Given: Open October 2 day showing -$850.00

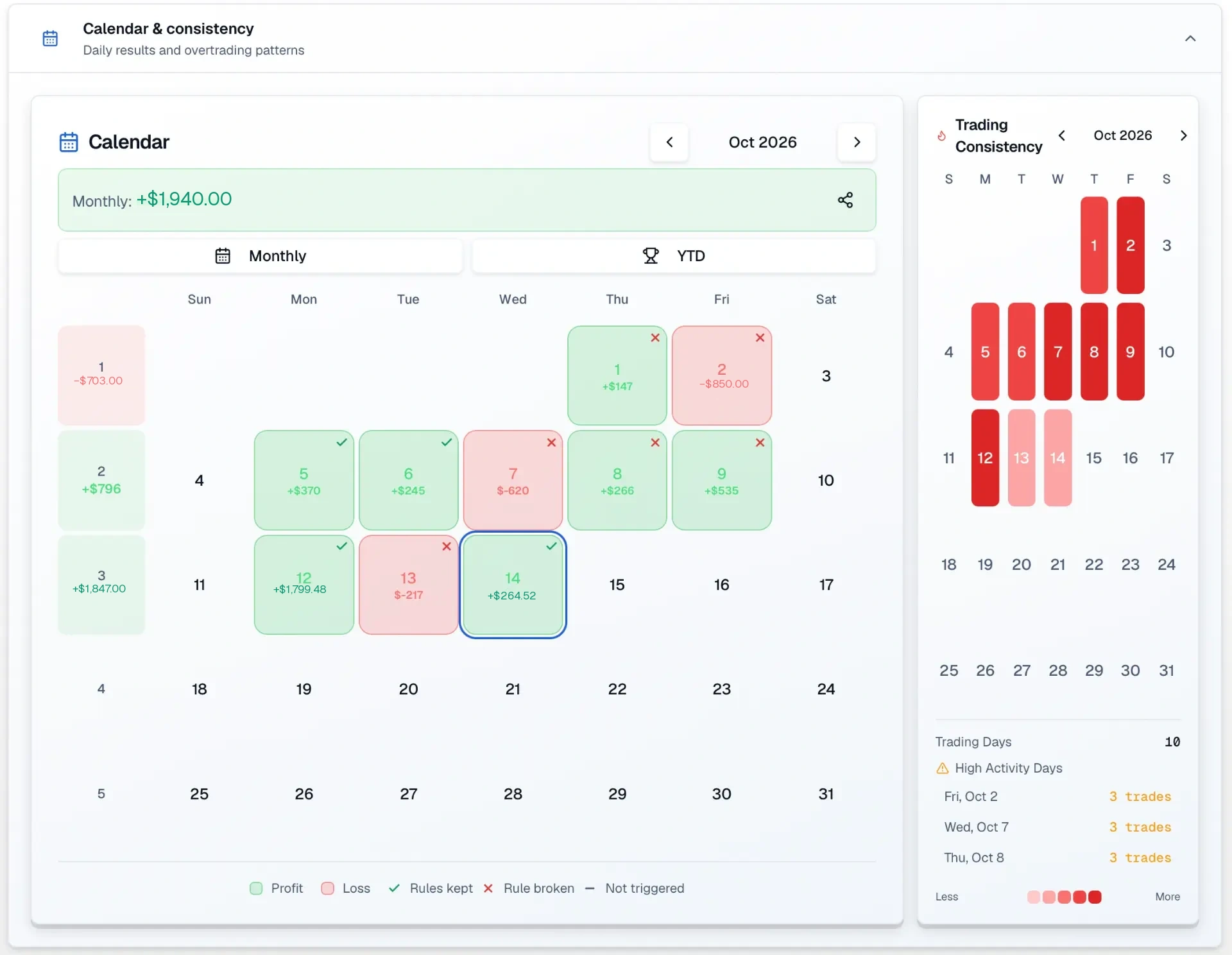Looking at the screenshot, I should [722, 375].
